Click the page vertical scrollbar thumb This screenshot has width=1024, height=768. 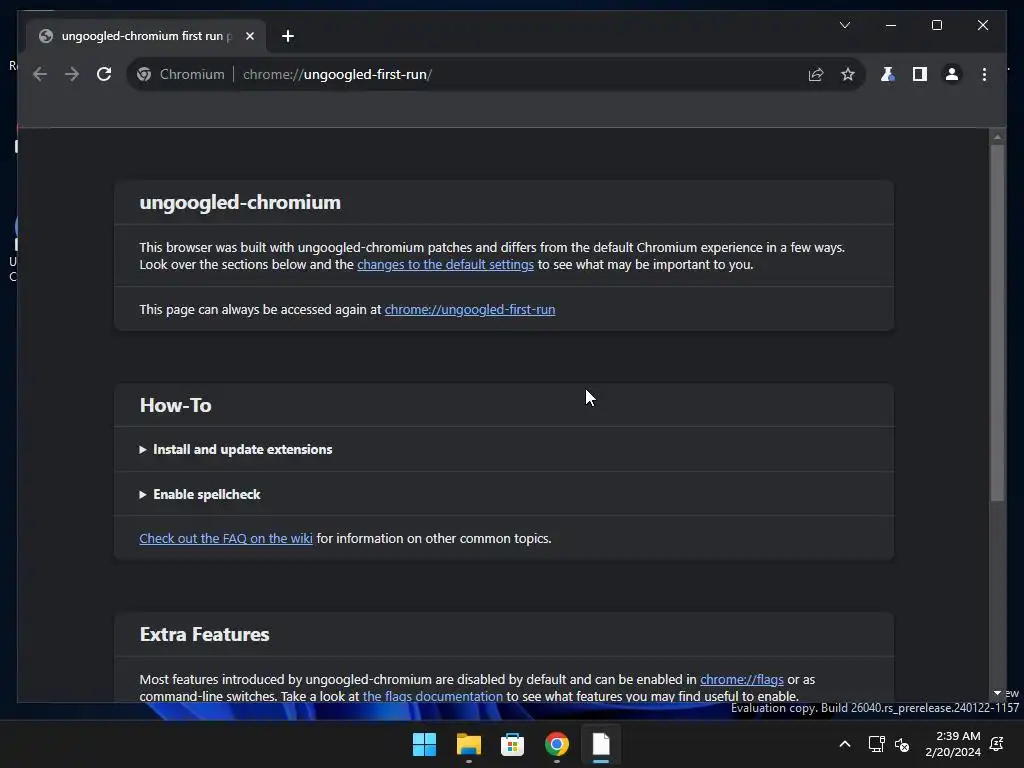click(997, 323)
